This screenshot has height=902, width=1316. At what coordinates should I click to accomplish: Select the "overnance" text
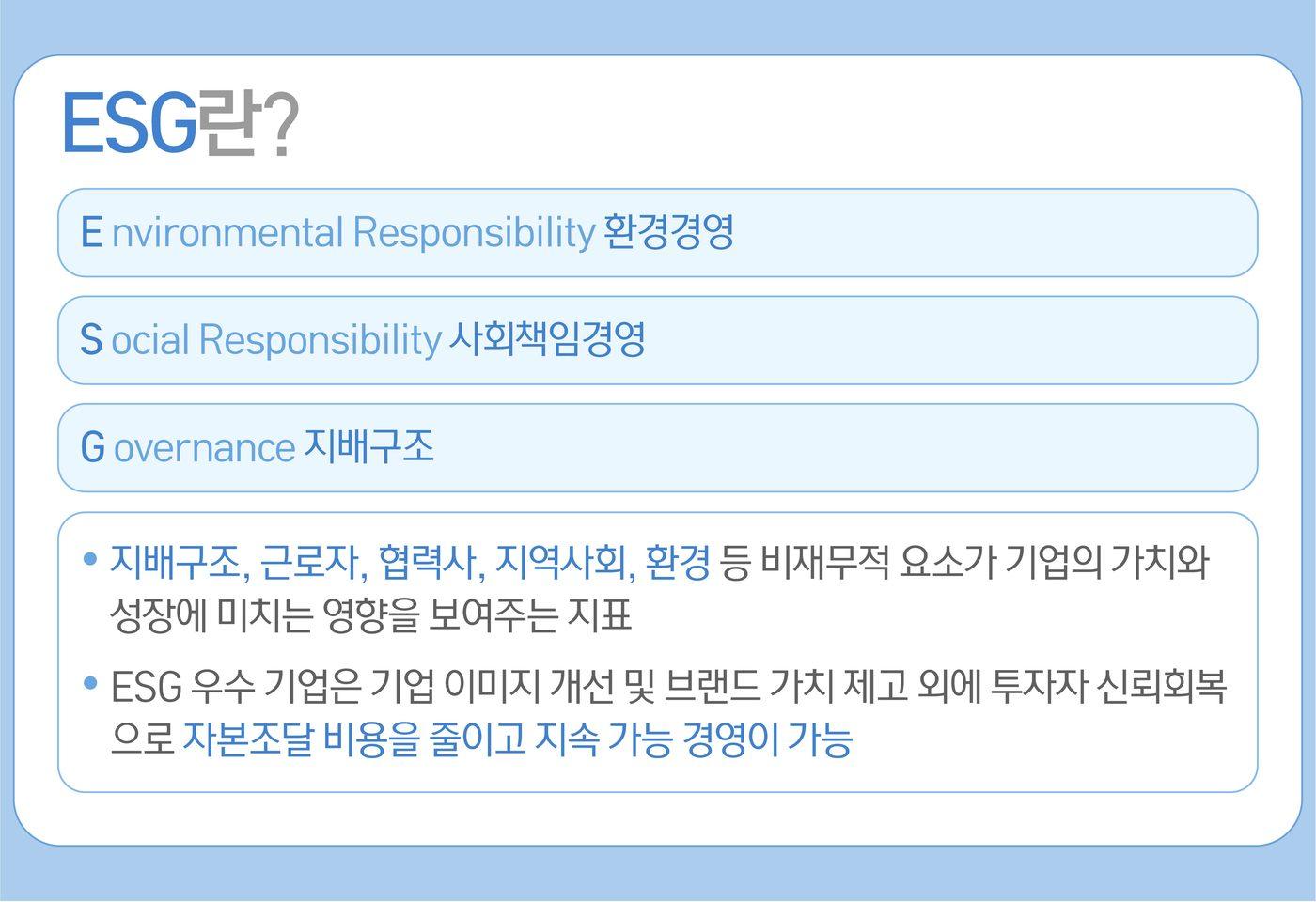[204, 448]
